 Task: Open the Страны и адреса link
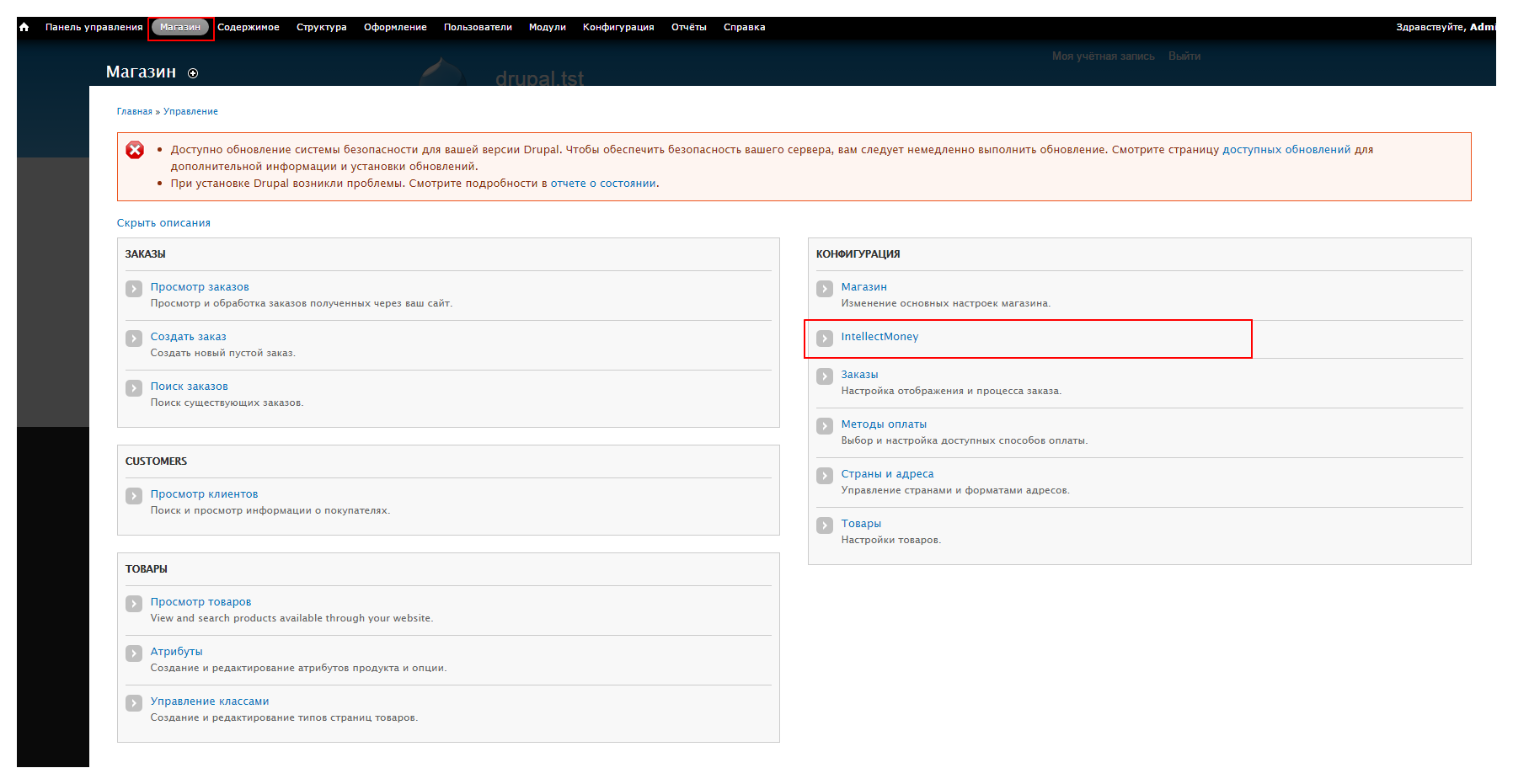click(x=888, y=474)
